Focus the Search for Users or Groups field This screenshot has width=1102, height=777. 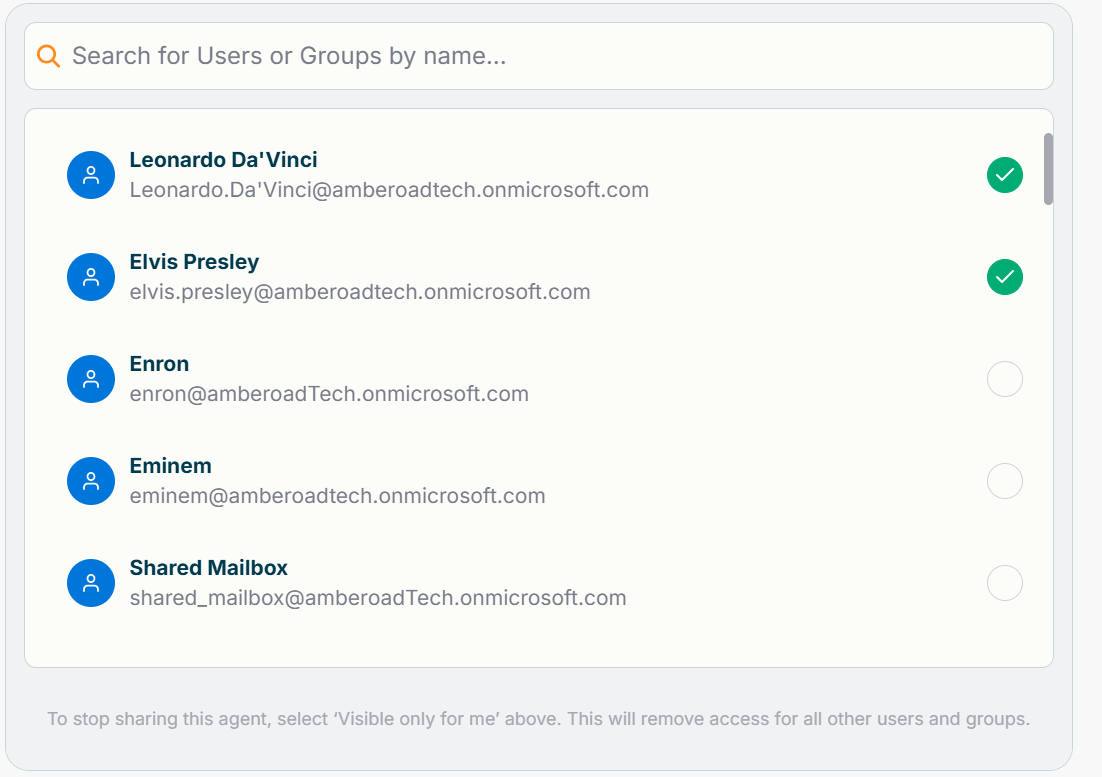click(540, 56)
